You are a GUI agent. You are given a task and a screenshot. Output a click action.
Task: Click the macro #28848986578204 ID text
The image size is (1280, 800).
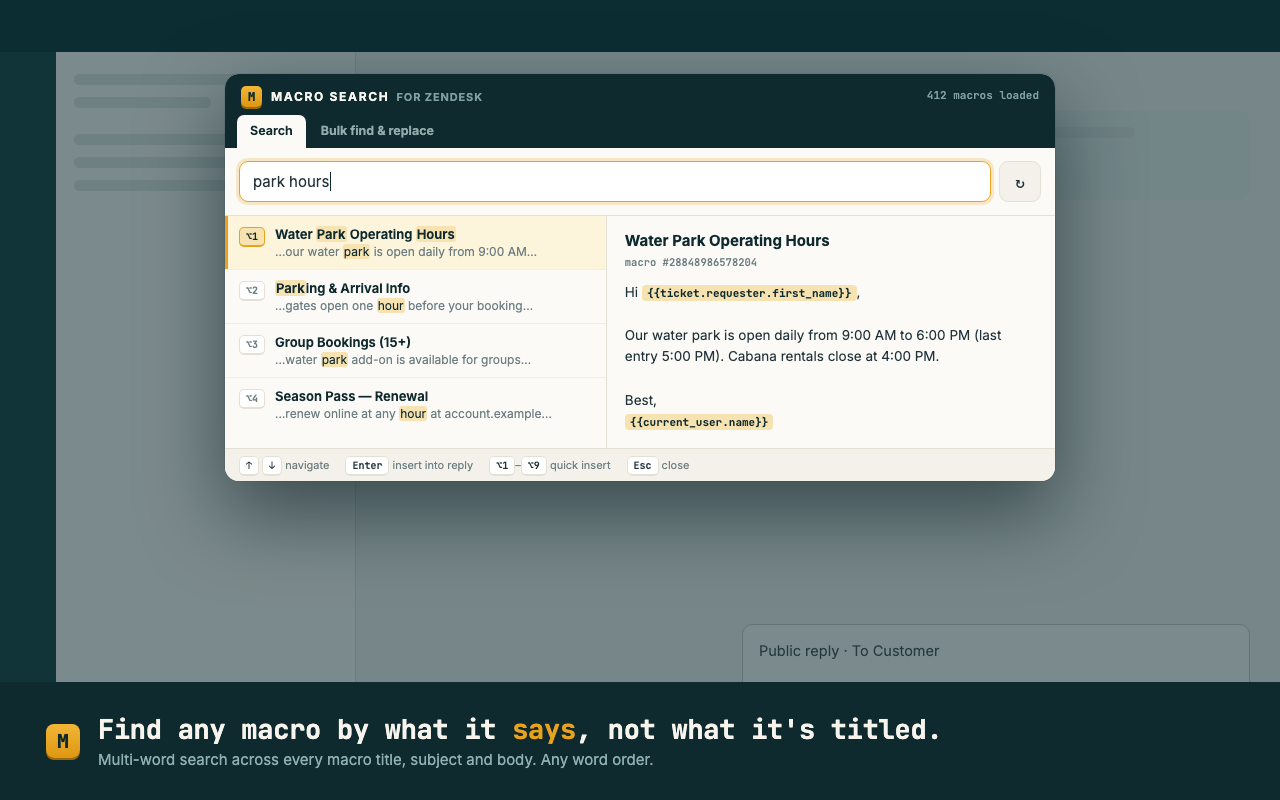click(691, 263)
